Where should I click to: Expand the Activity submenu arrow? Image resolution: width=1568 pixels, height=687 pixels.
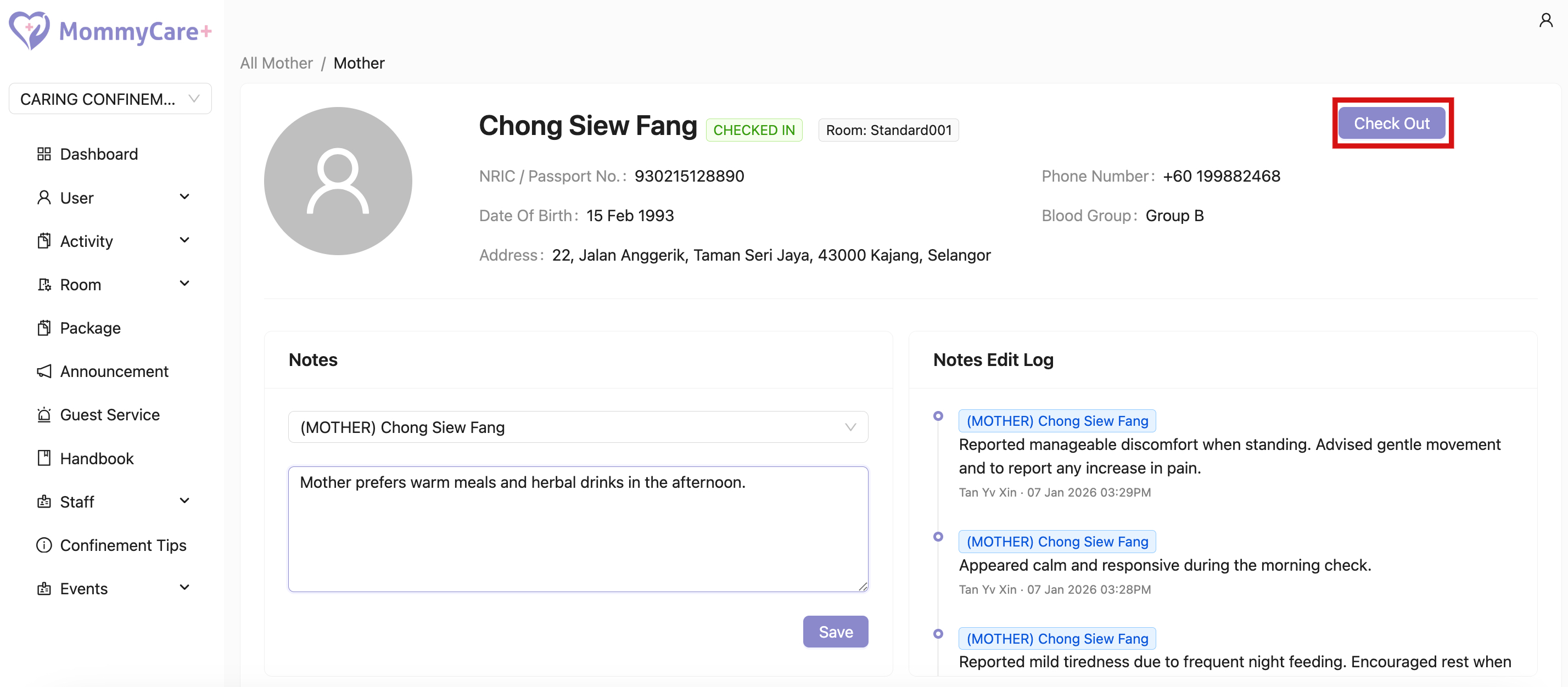pyautogui.click(x=184, y=240)
